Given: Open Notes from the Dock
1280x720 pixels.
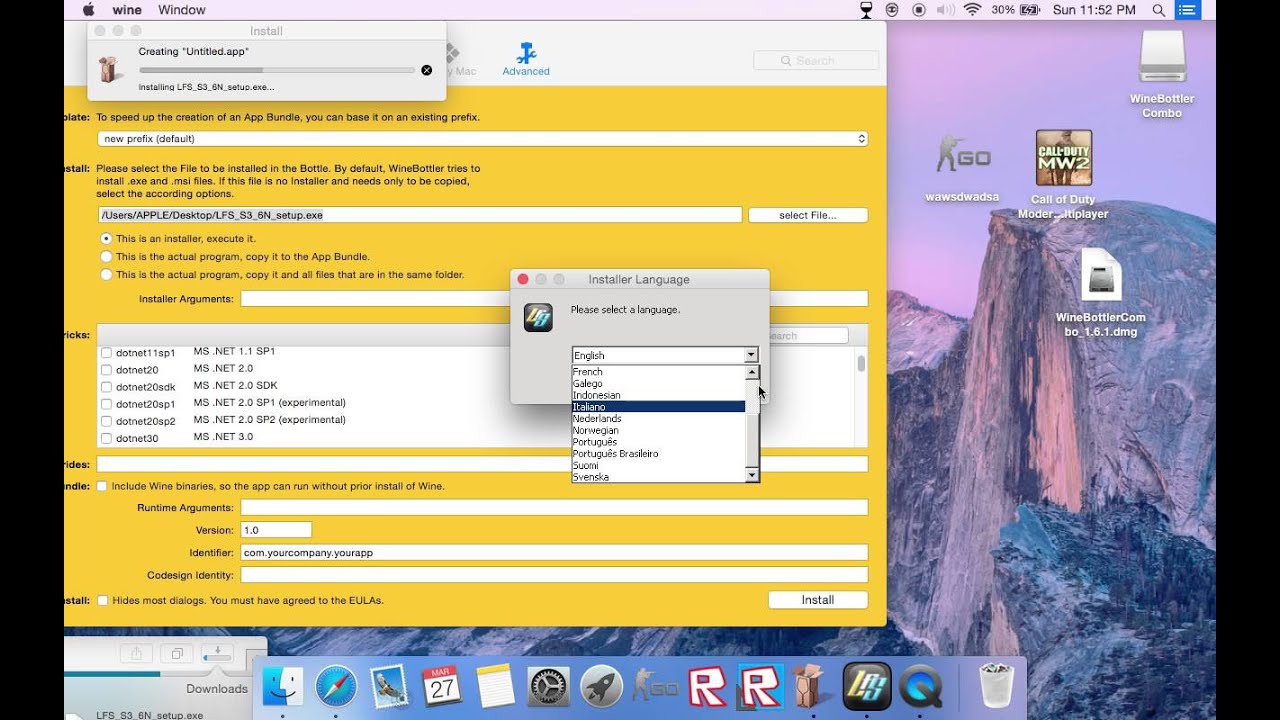Looking at the screenshot, I should [495, 686].
